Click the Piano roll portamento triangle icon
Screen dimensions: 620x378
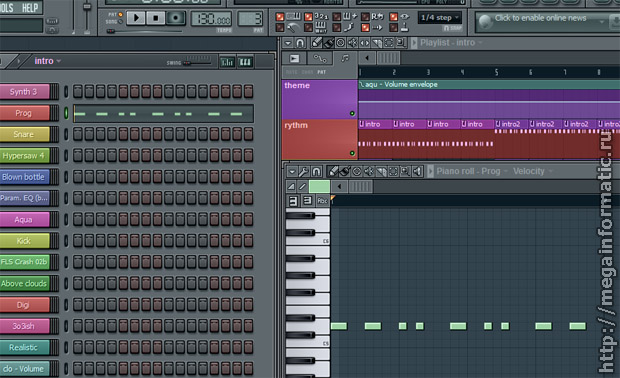click(291, 186)
